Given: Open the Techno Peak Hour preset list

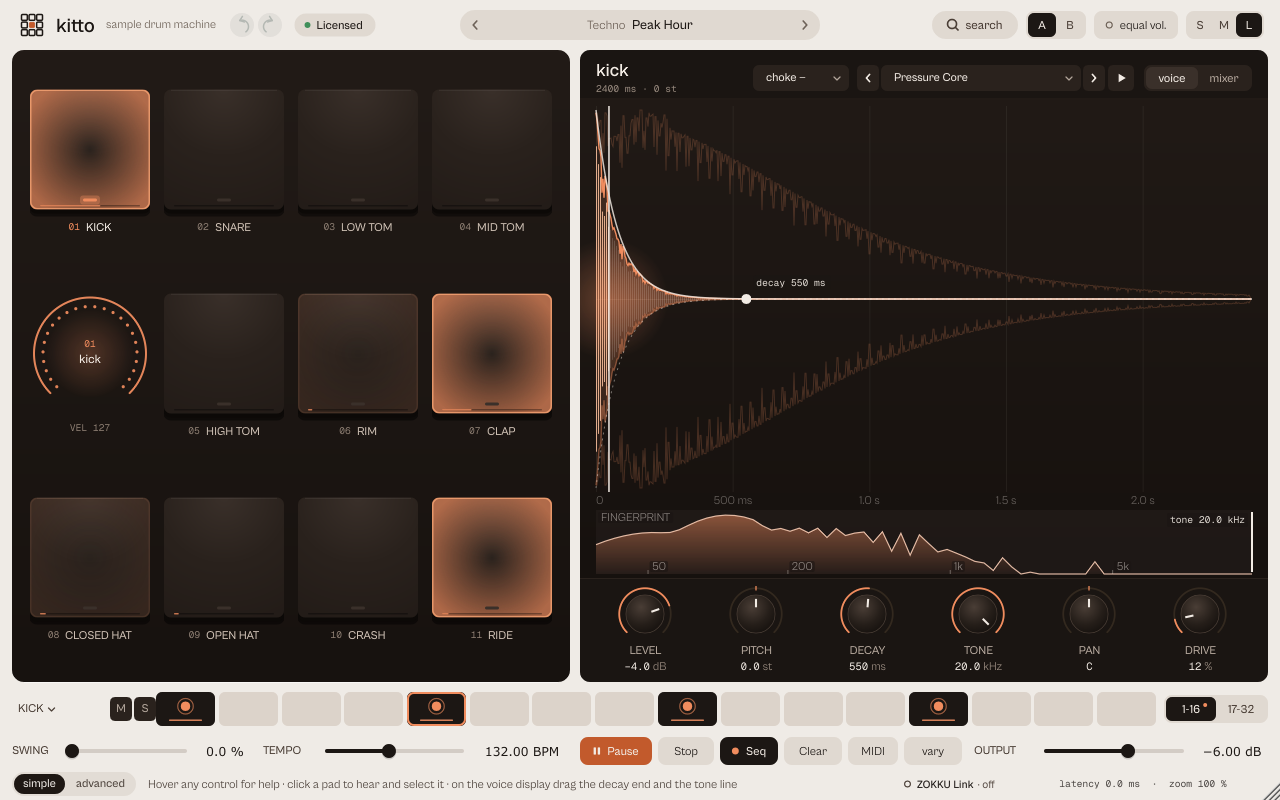Looking at the screenshot, I should point(640,25).
